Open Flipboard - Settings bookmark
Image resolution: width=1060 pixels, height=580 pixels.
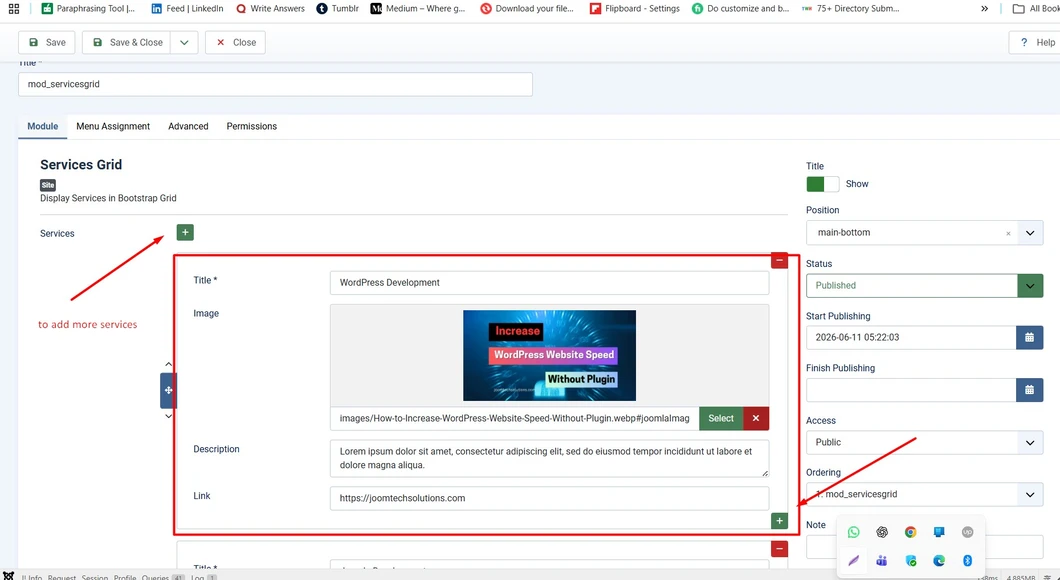click(634, 9)
